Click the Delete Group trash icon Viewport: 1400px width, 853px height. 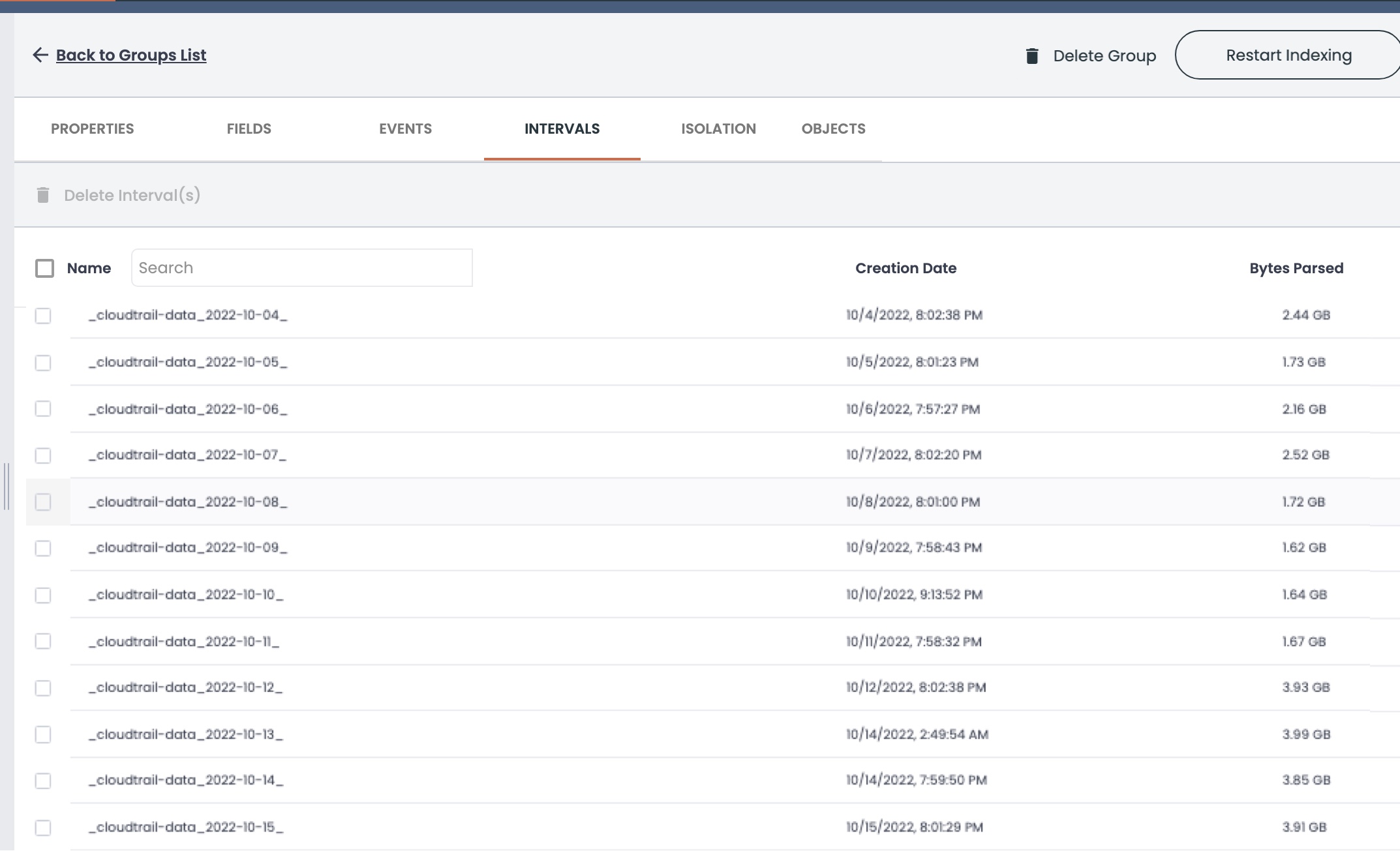tap(1032, 56)
